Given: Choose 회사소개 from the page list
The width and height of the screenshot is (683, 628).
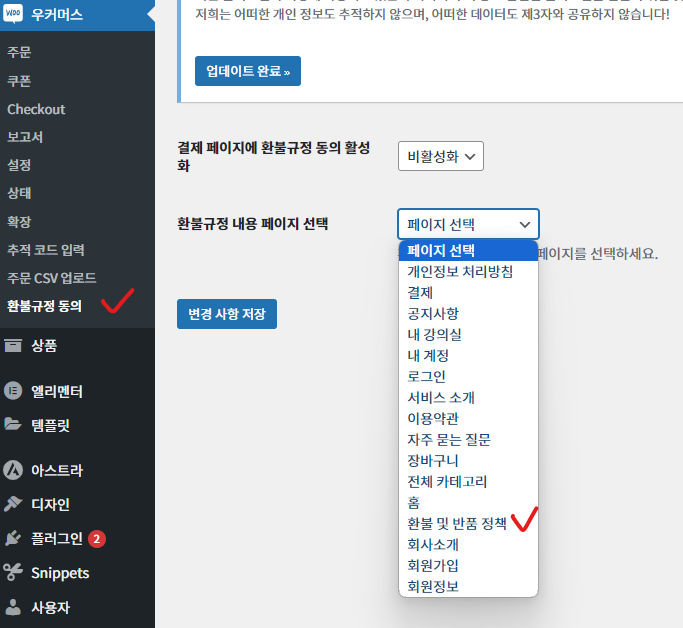Looking at the screenshot, I should point(468,544).
